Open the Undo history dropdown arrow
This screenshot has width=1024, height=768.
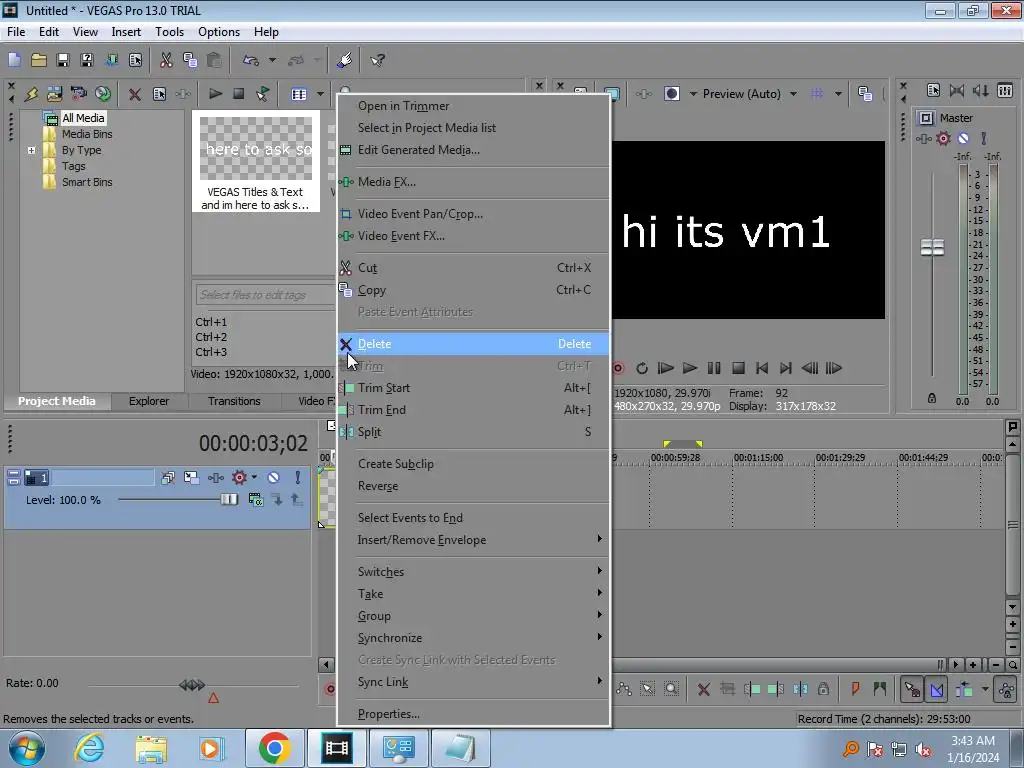click(x=272, y=60)
